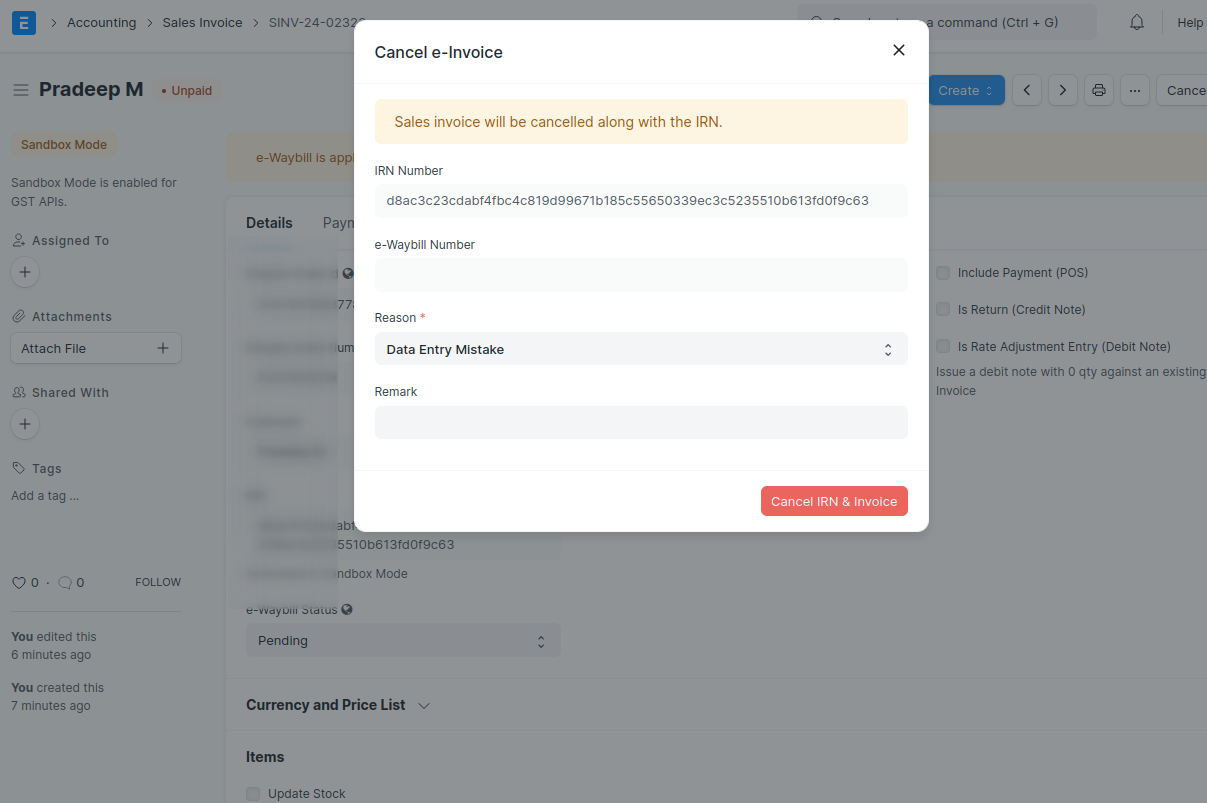Image resolution: width=1207 pixels, height=803 pixels.
Task: Click Cancel IRN & Invoice button
Action: pos(833,501)
